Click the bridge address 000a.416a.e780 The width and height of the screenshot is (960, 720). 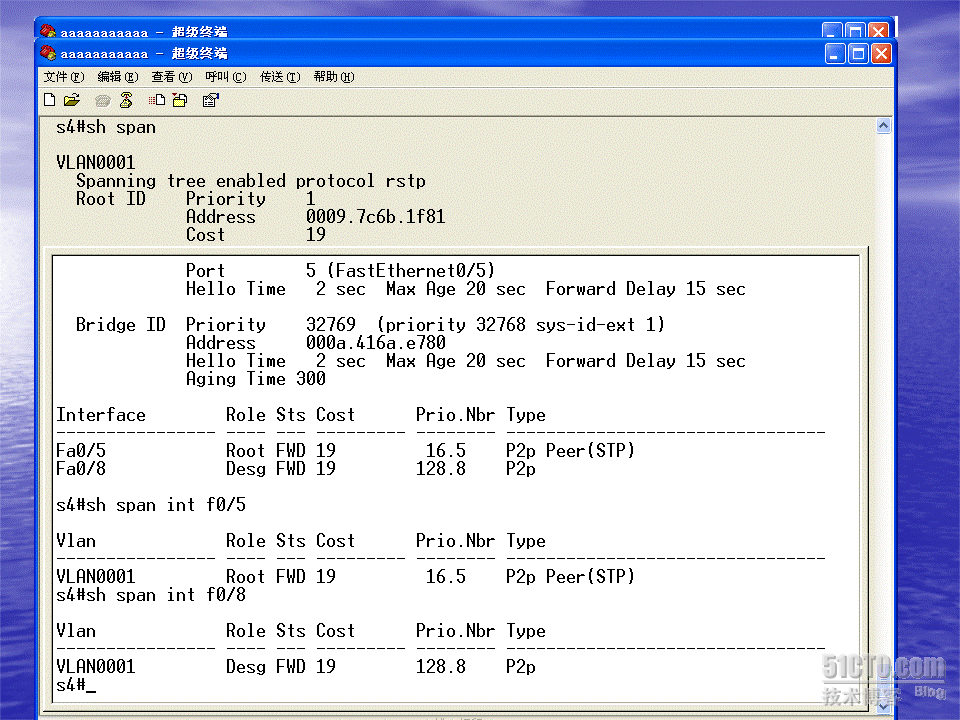click(x=375, y=343)
